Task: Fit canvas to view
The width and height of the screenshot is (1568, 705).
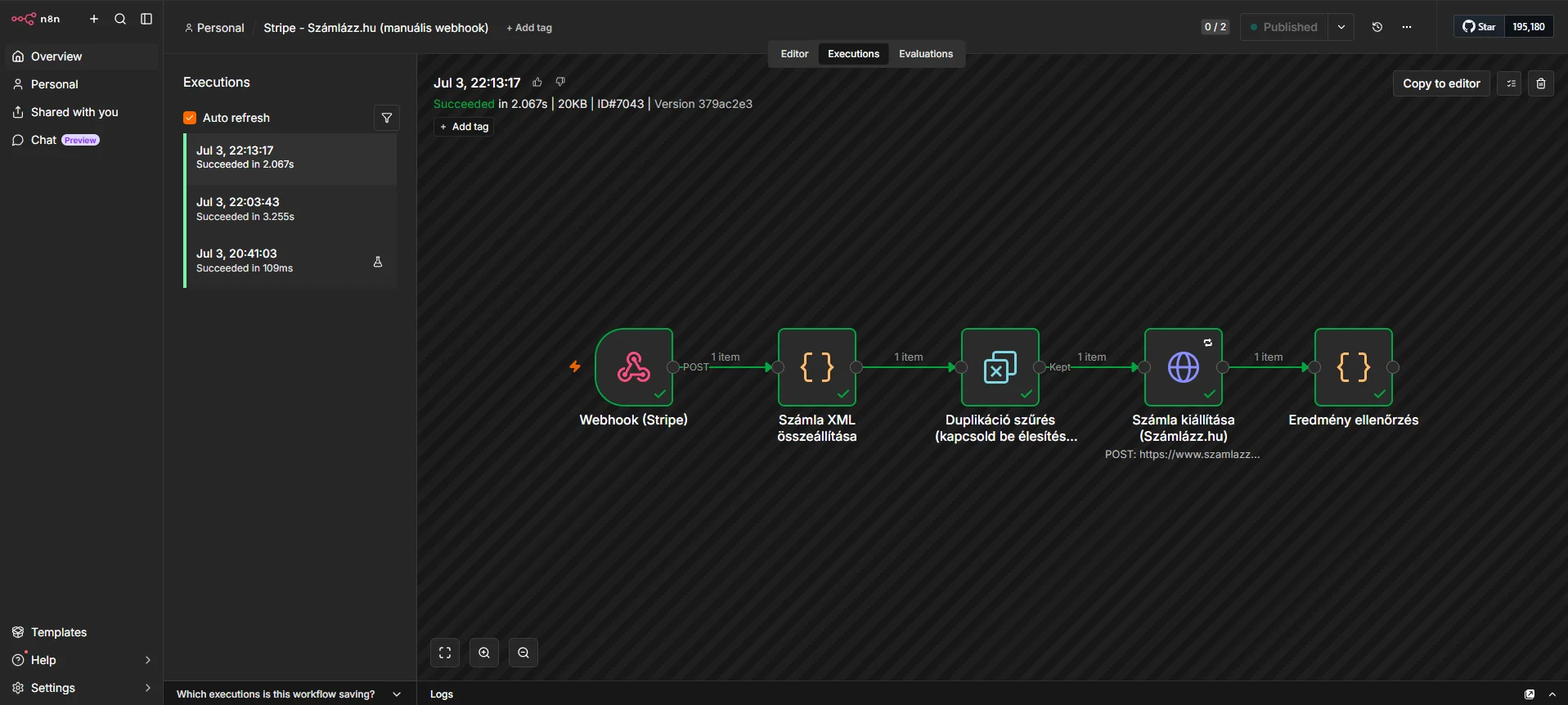Action: [x=445, y=653]
